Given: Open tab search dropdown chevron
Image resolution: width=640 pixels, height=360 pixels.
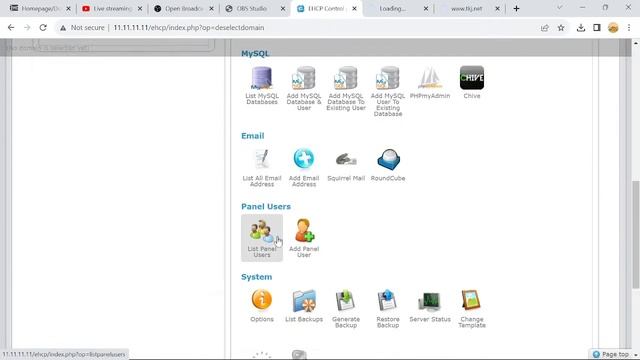Looking at the screenshot, I should (560, 8).
